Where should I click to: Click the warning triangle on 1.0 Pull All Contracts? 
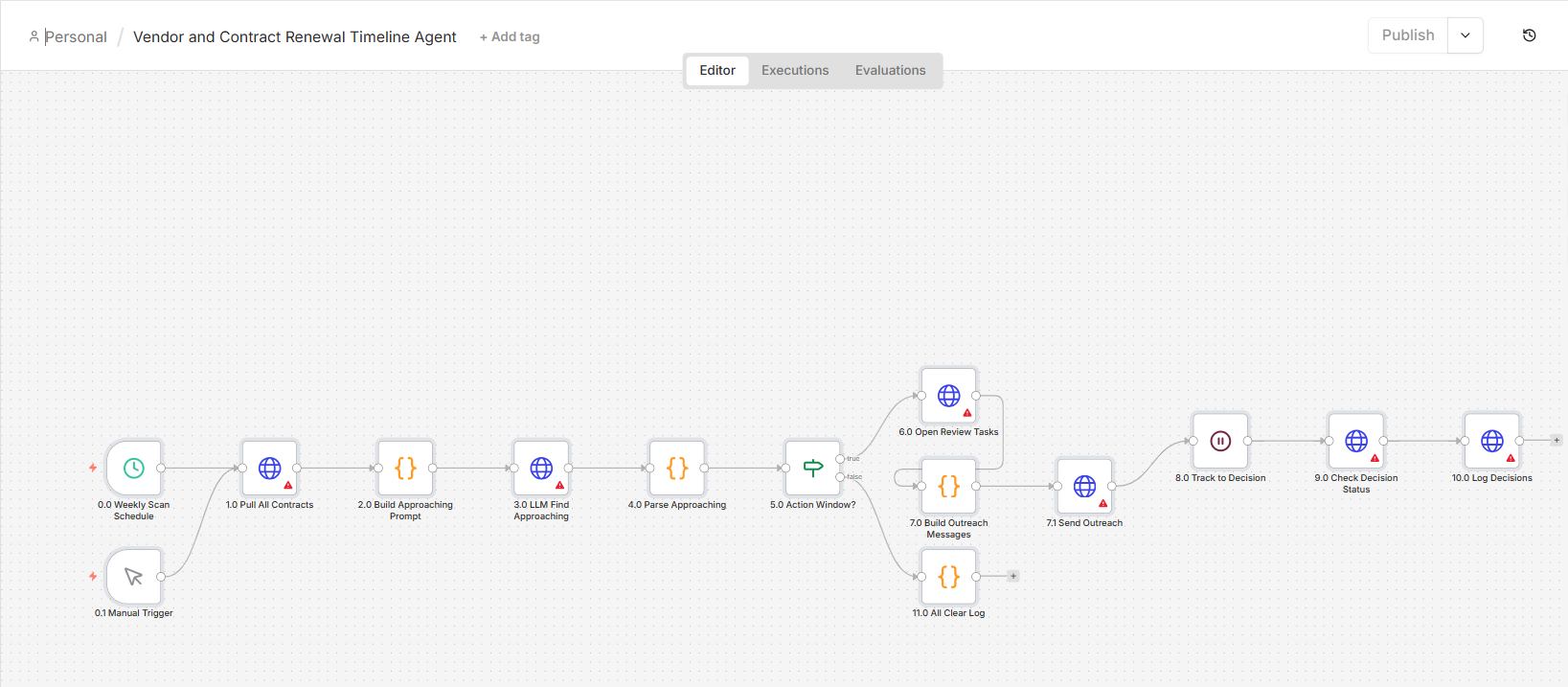click(288, 485)
